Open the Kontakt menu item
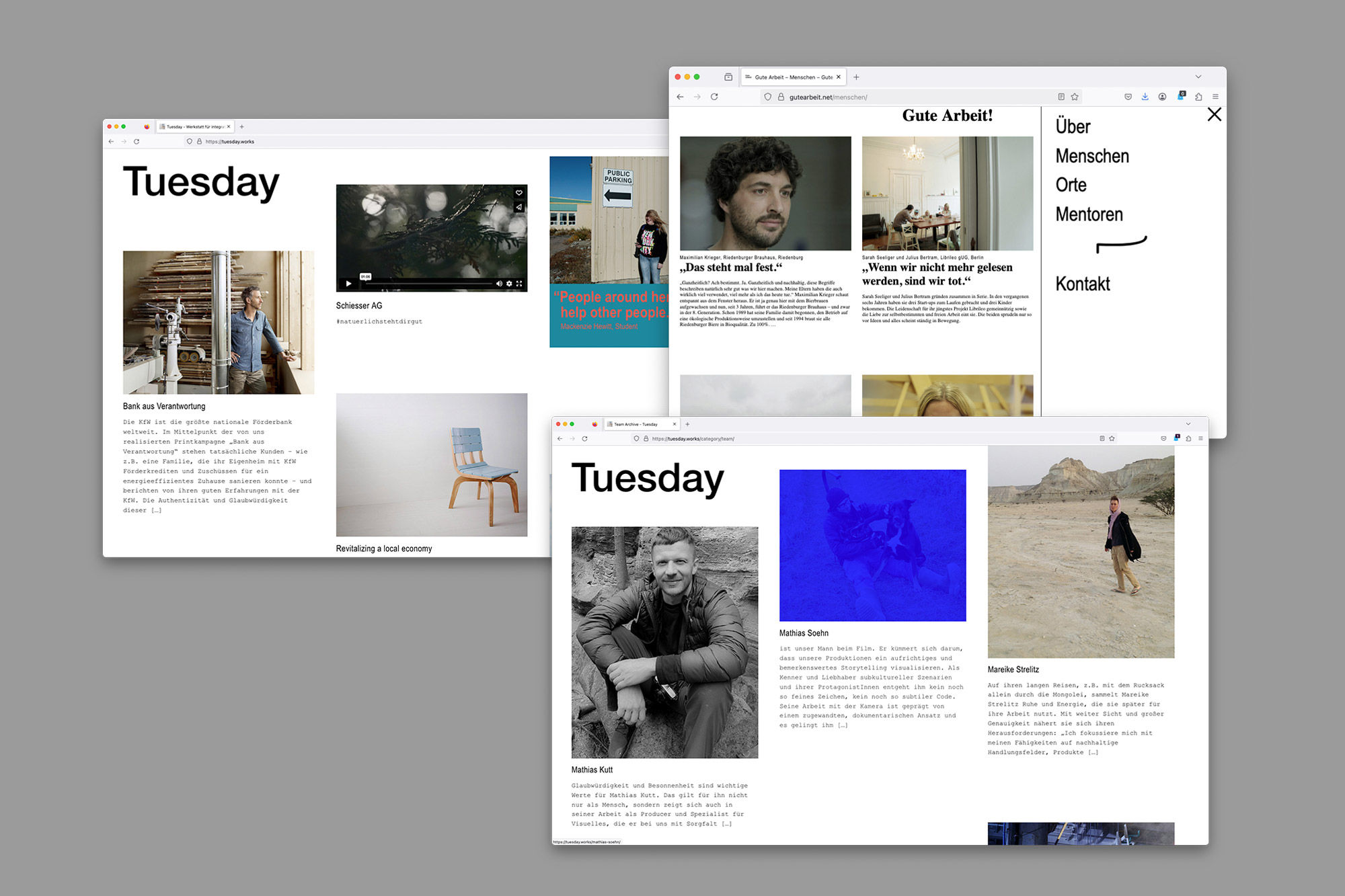1345x896 pixels. [1082, 284]
